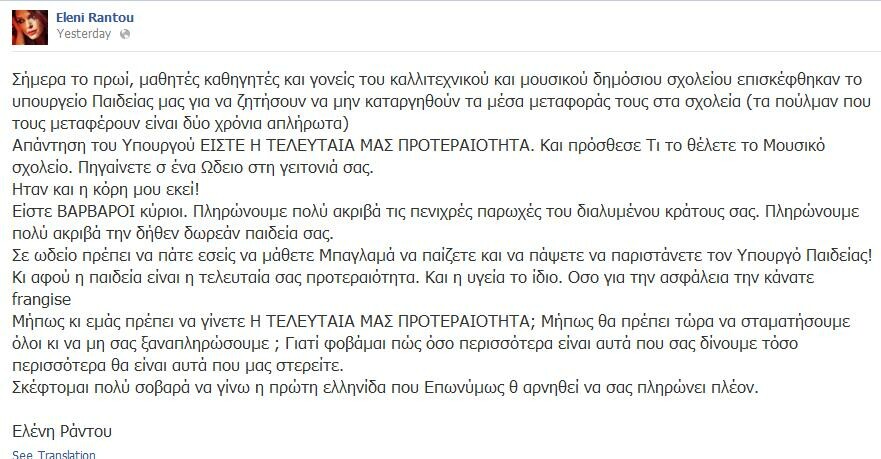Viewport: 881px width, 459px height.
Task: Open the Eleni Rantou profile name link
Action: 95,17
